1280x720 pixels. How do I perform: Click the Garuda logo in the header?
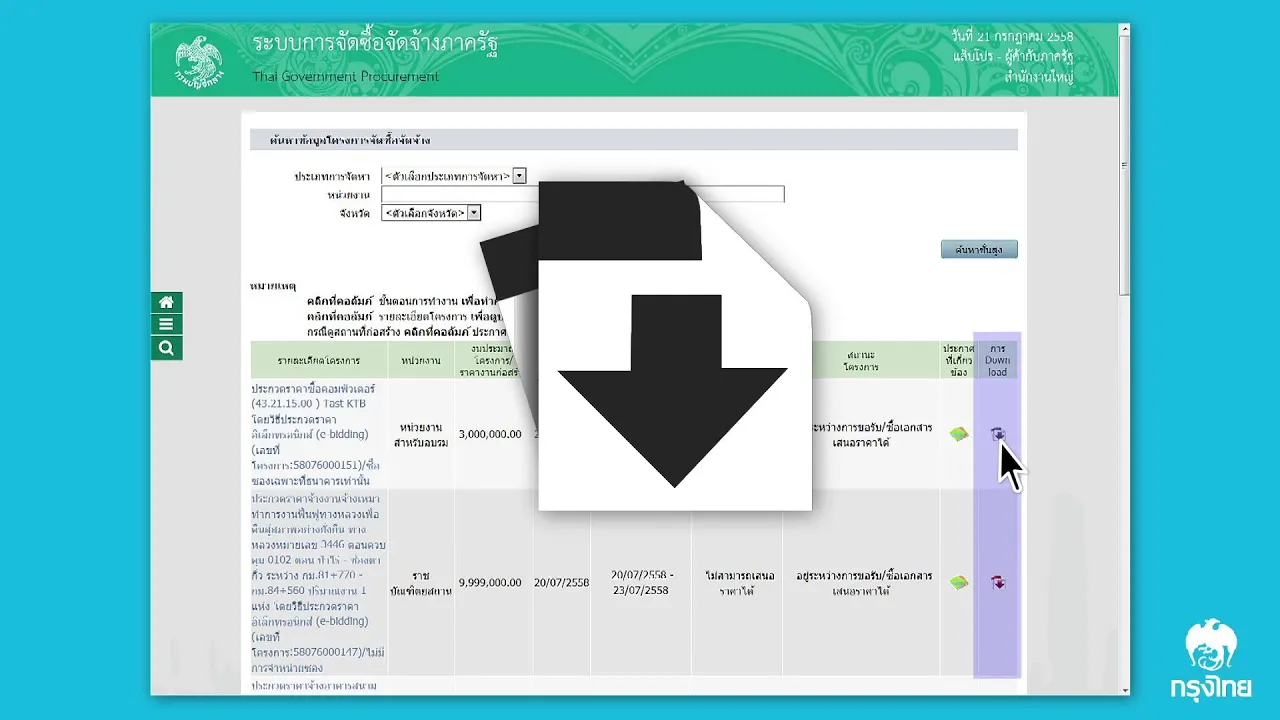(199, 60)
